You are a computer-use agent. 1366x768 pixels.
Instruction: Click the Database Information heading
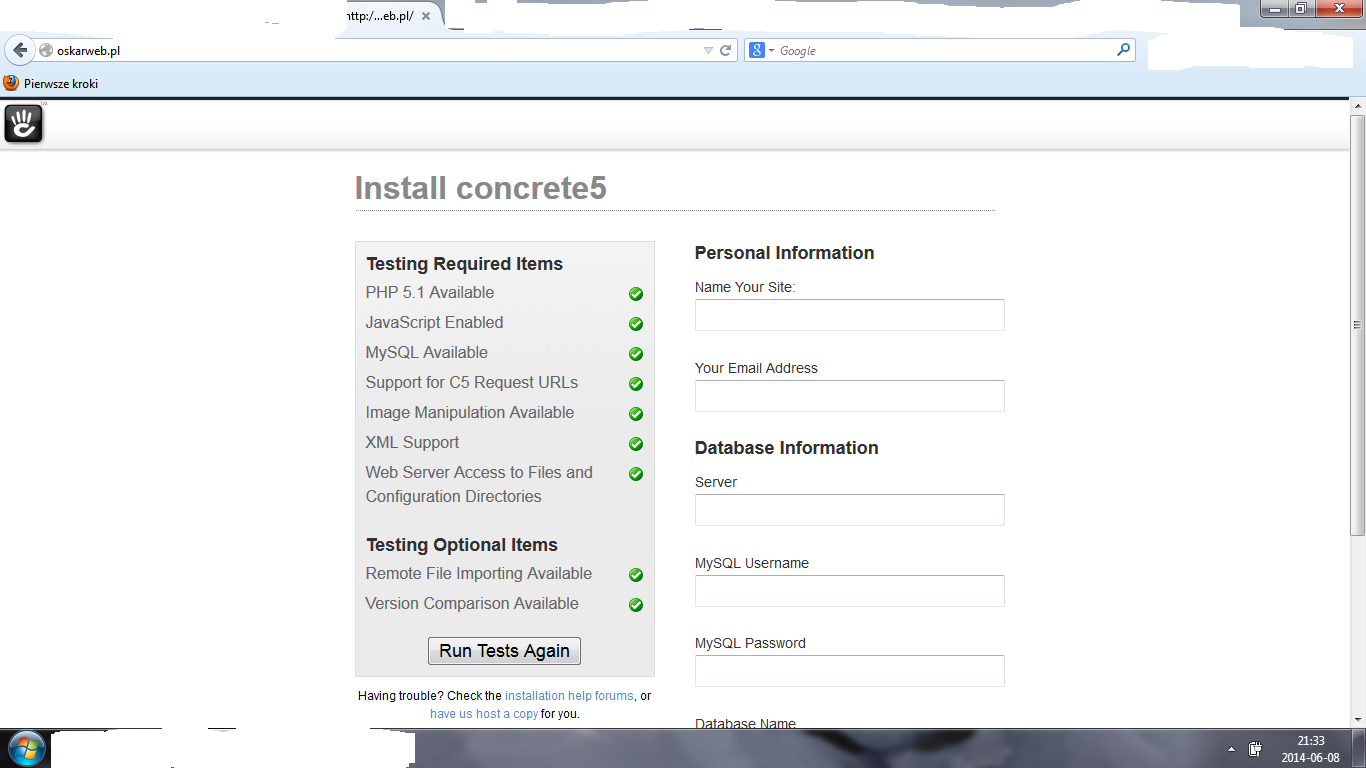(x=787, y=448)
